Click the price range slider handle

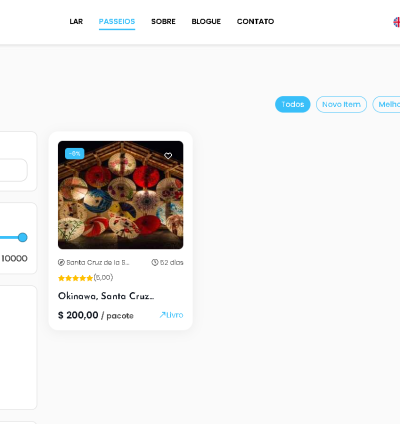(23, 237)
